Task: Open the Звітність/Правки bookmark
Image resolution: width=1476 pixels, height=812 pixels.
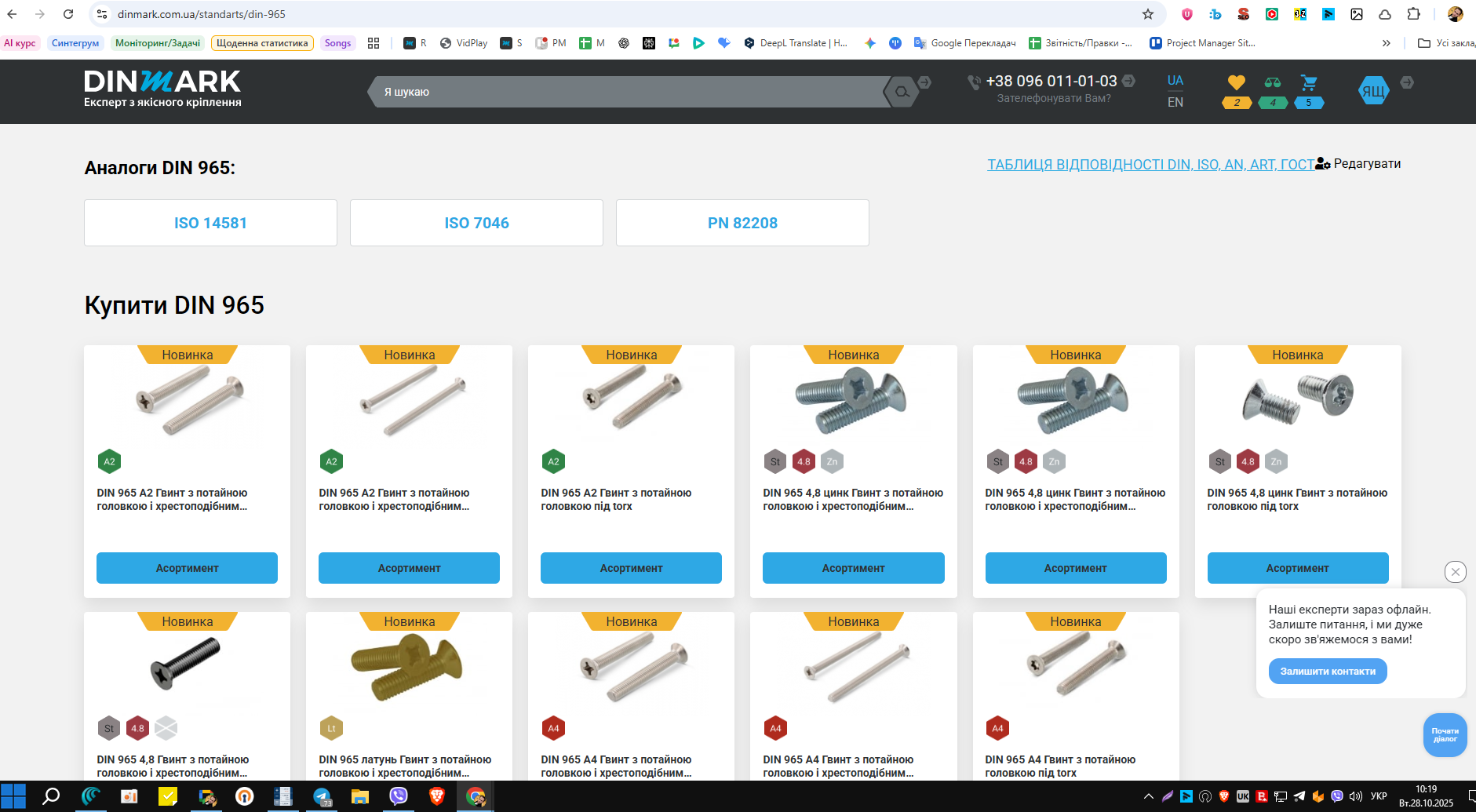Action: tap(1080, 43)
